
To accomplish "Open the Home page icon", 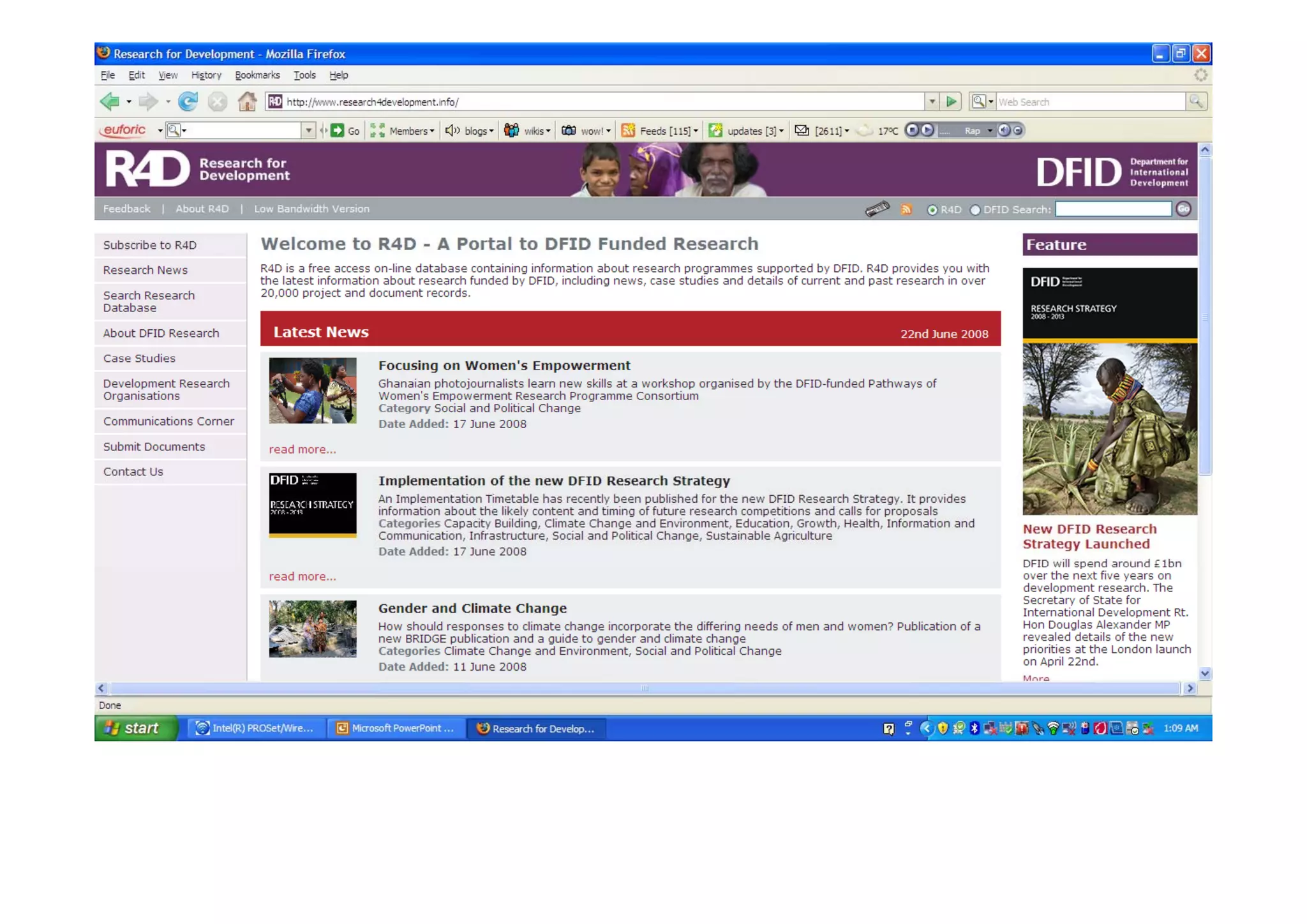I will 247,101.
